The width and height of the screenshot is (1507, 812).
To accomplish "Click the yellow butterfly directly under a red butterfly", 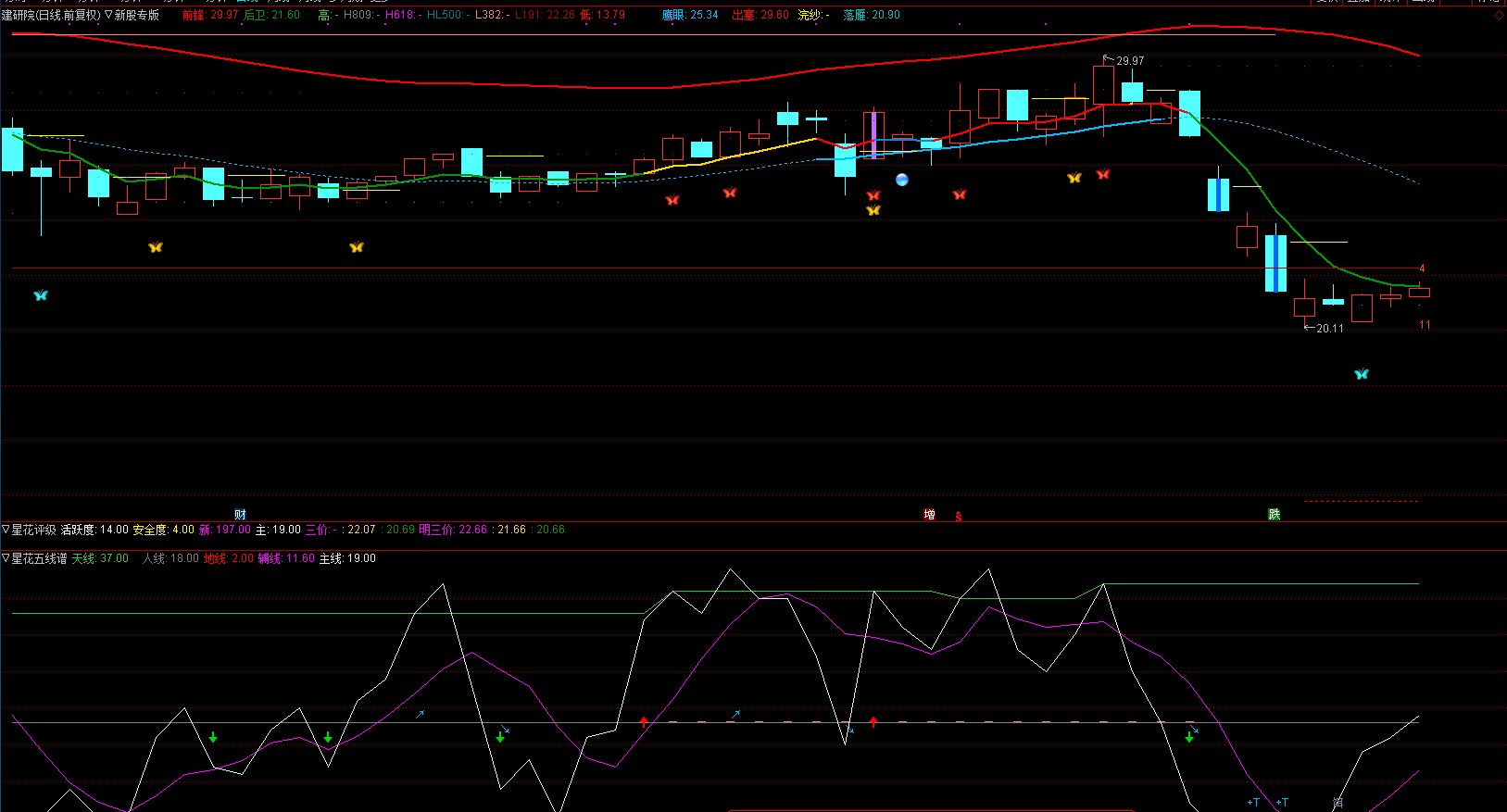I will pyautogui.click(x=873, y=210).
